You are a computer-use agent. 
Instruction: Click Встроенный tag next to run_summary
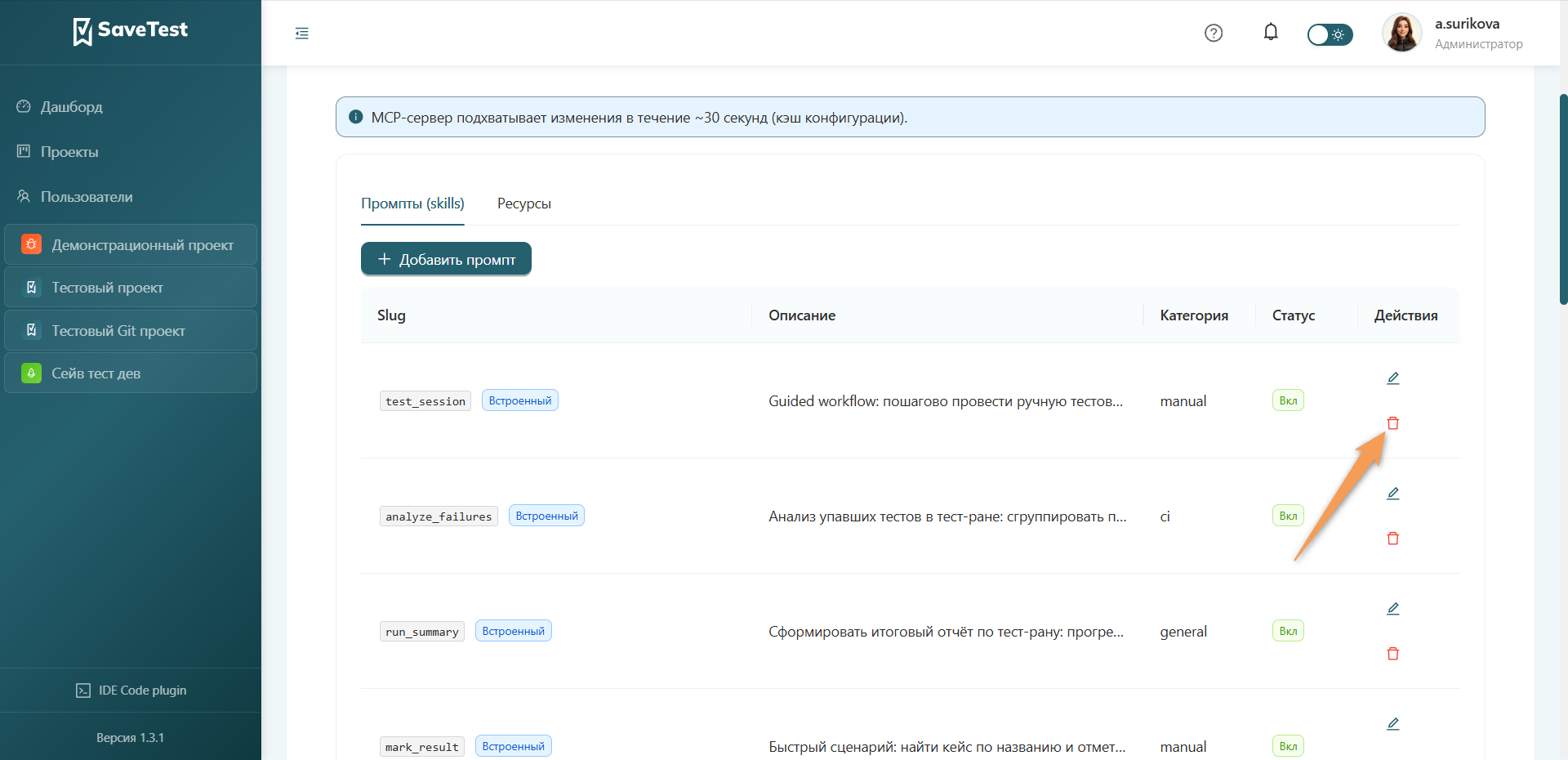click(514, 631)
